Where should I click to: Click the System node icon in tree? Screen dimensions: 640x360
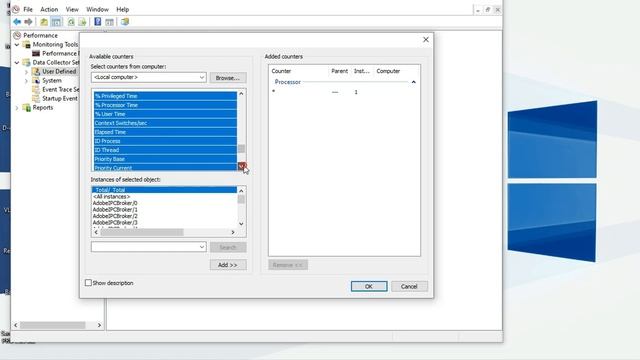[36, 80]
